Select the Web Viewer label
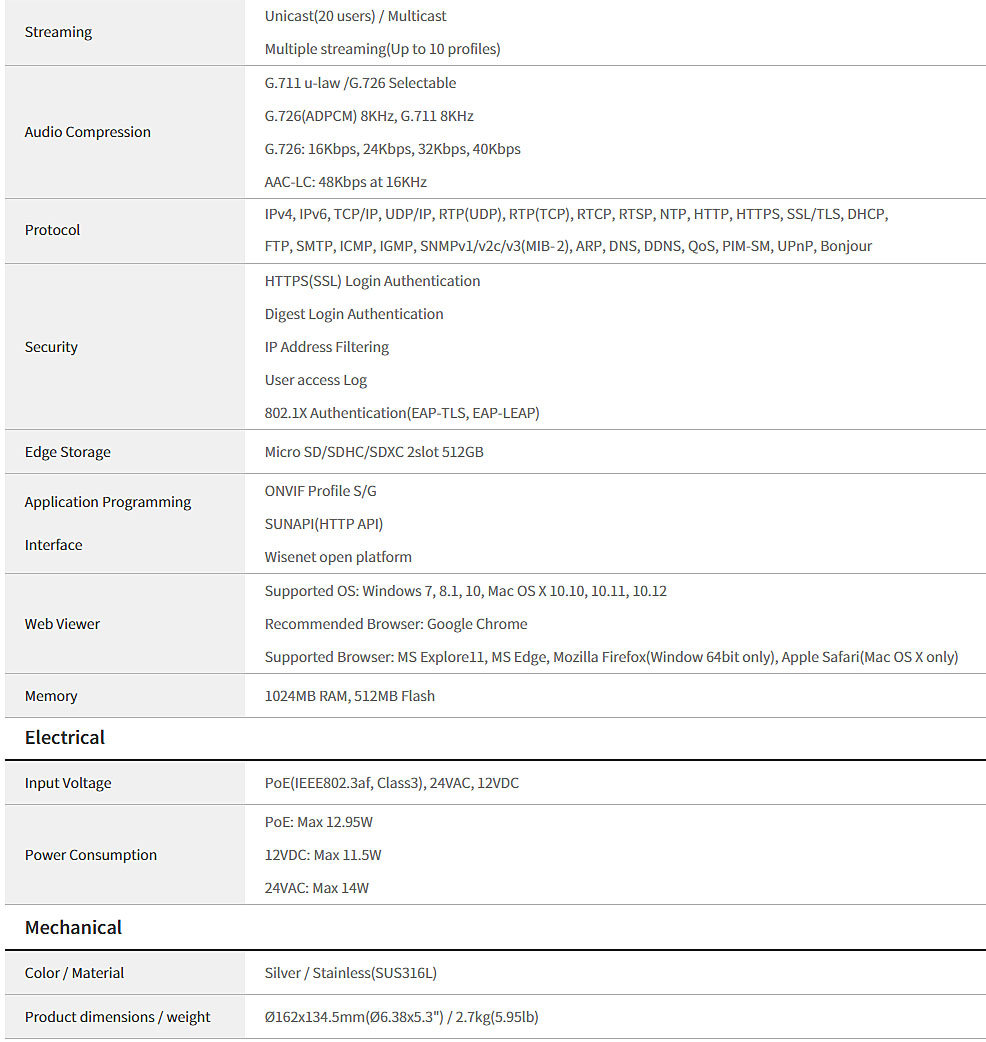The image size is (986, 1042). point(62,624)
